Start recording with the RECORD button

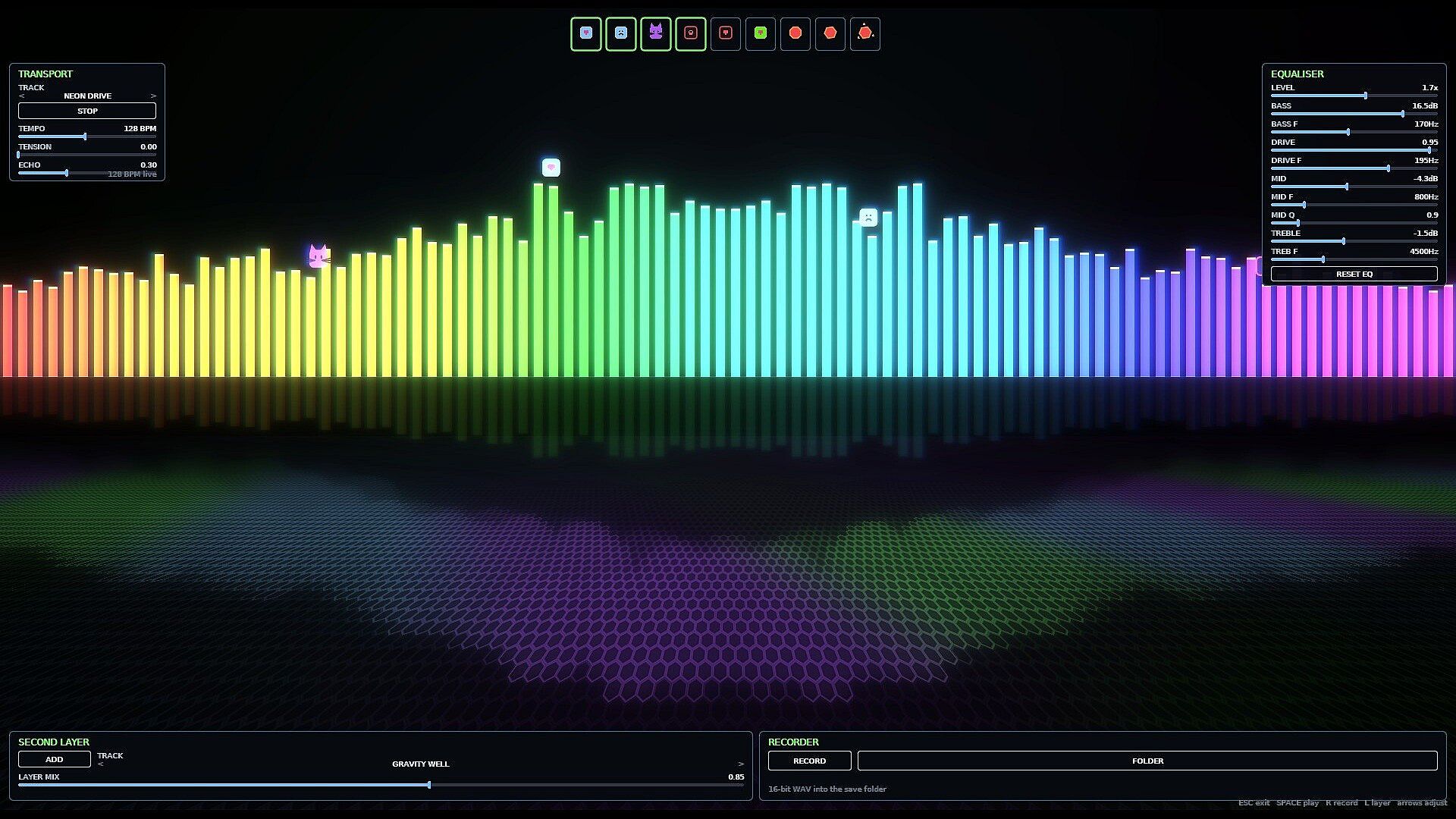click(810, 761)
